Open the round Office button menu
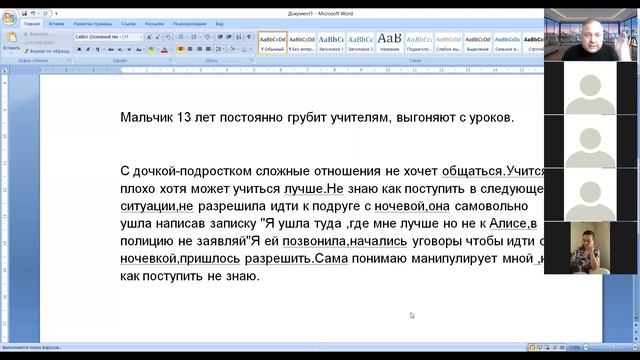640x360 pixels. pos(9,18)
